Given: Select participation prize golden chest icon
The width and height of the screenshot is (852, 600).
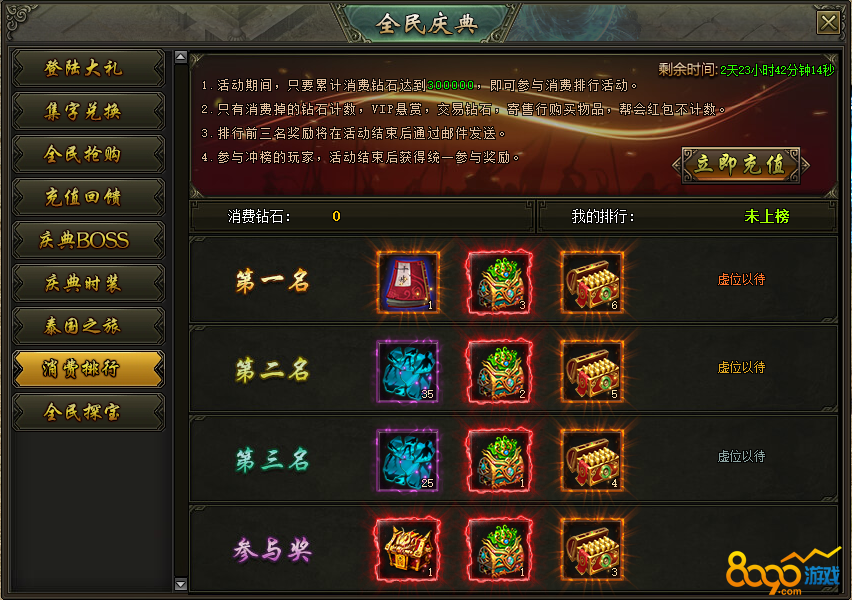Looking at the screenshot, I should coord(408,549).
